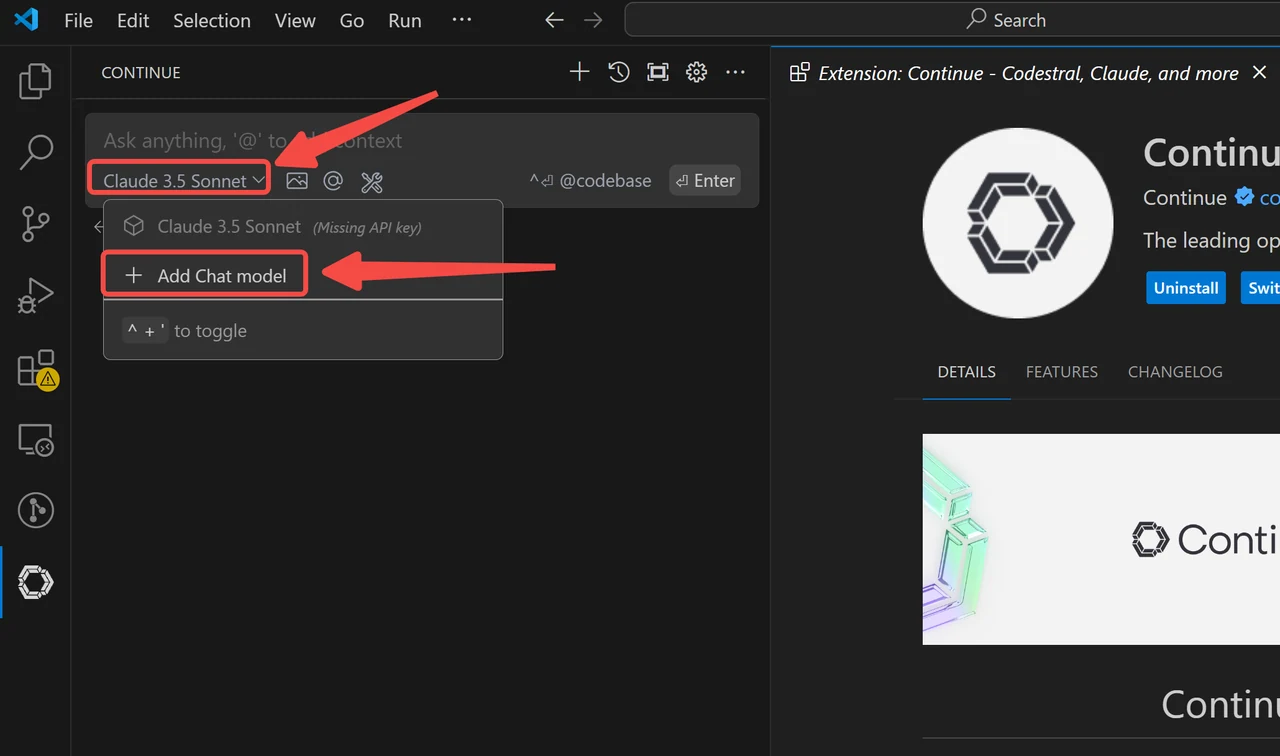Open the tools wrench icon in chat
Screen dimensions: 1280x756
[x=372, y=181]
